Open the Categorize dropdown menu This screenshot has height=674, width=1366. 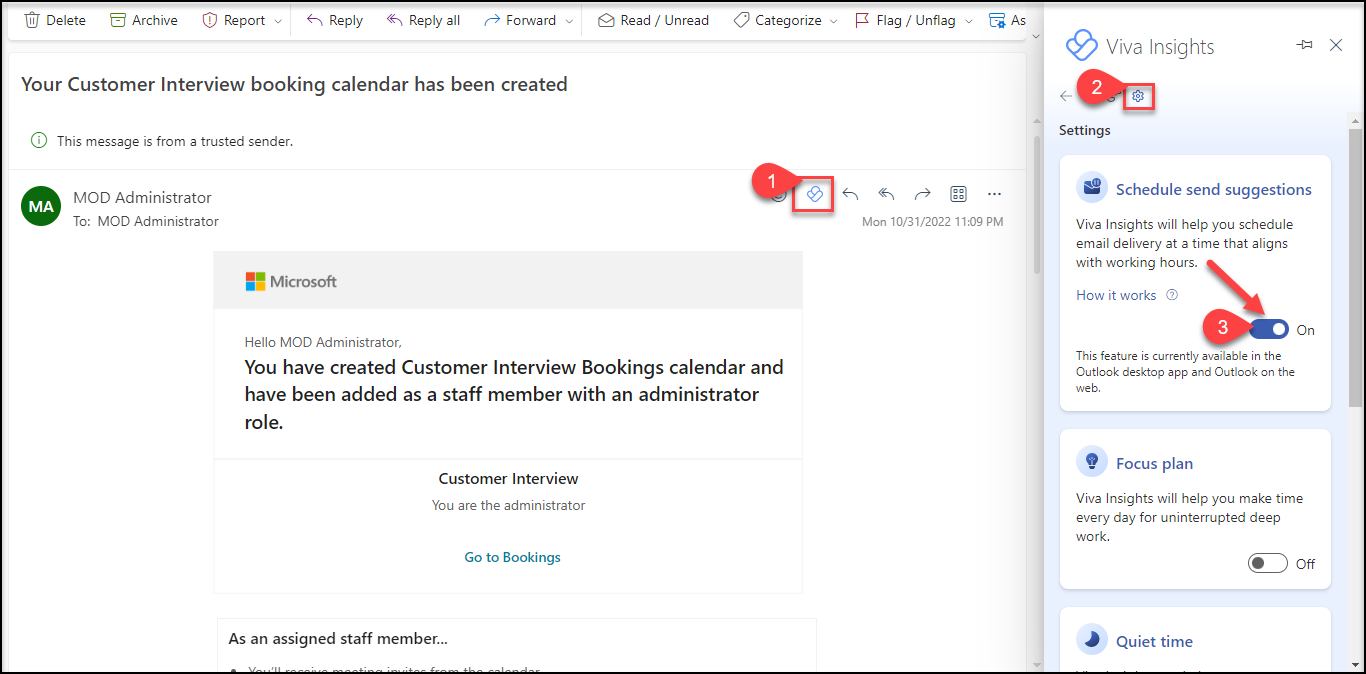(x=835, y=19)
